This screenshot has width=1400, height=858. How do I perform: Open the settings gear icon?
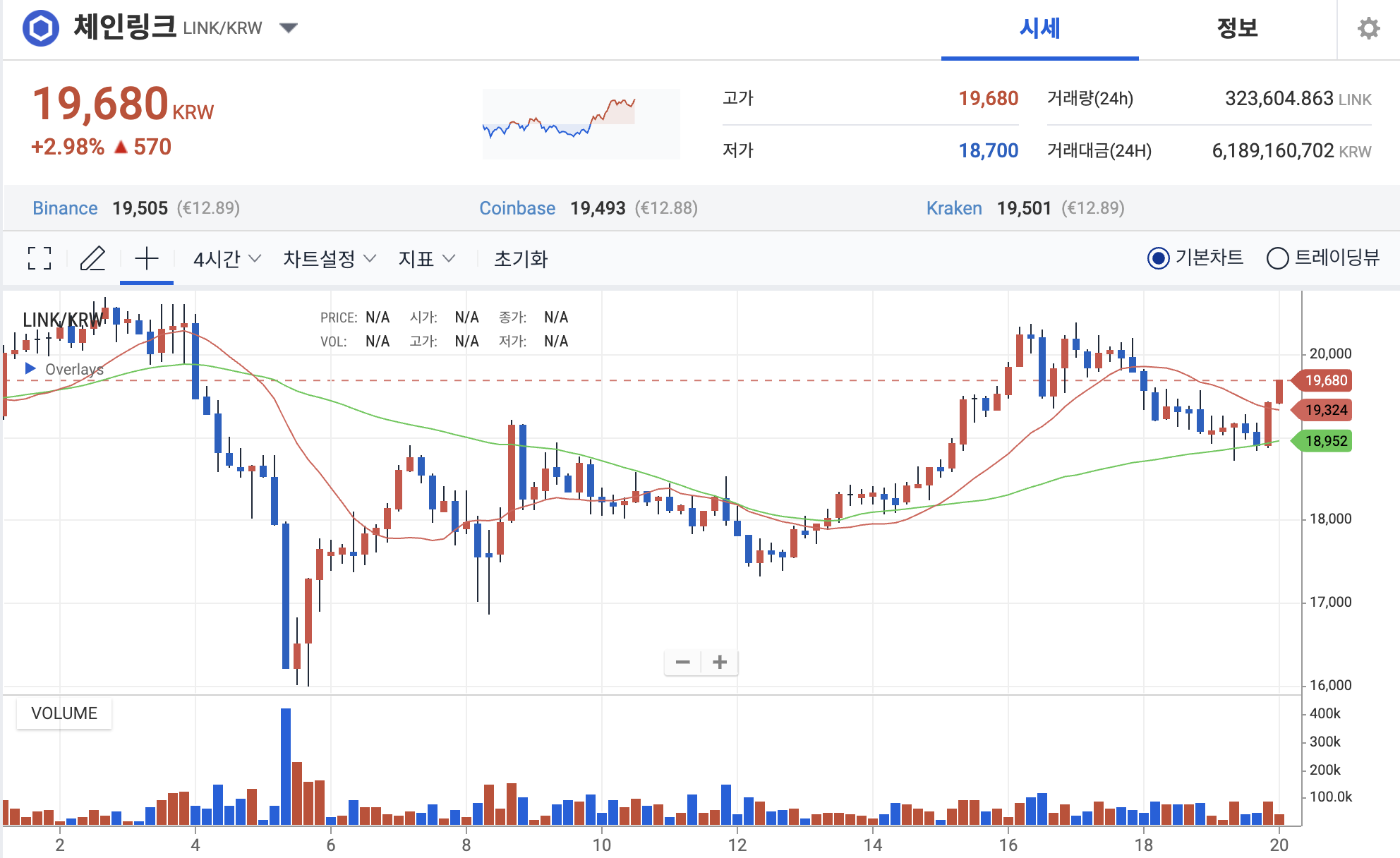tap(1368, 29)
